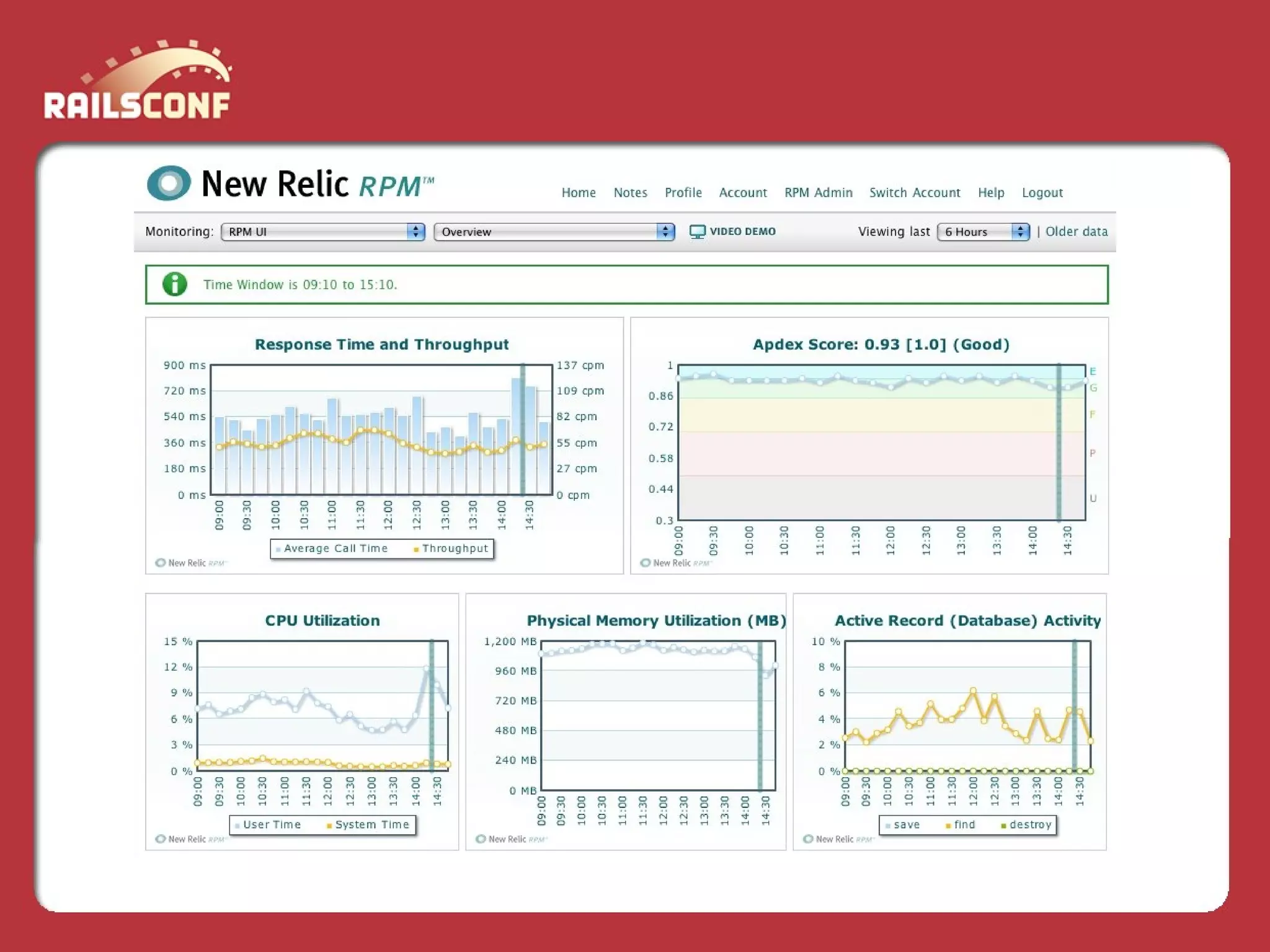Toggle System Time legend in CPU chart

click(x=368, y=825)
